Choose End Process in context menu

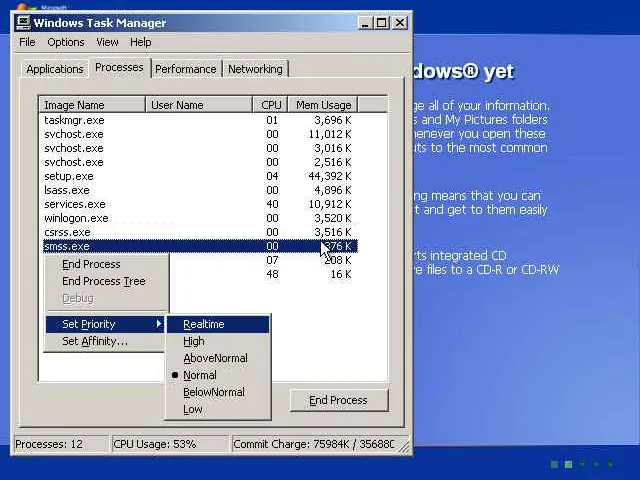pos(106,264)
